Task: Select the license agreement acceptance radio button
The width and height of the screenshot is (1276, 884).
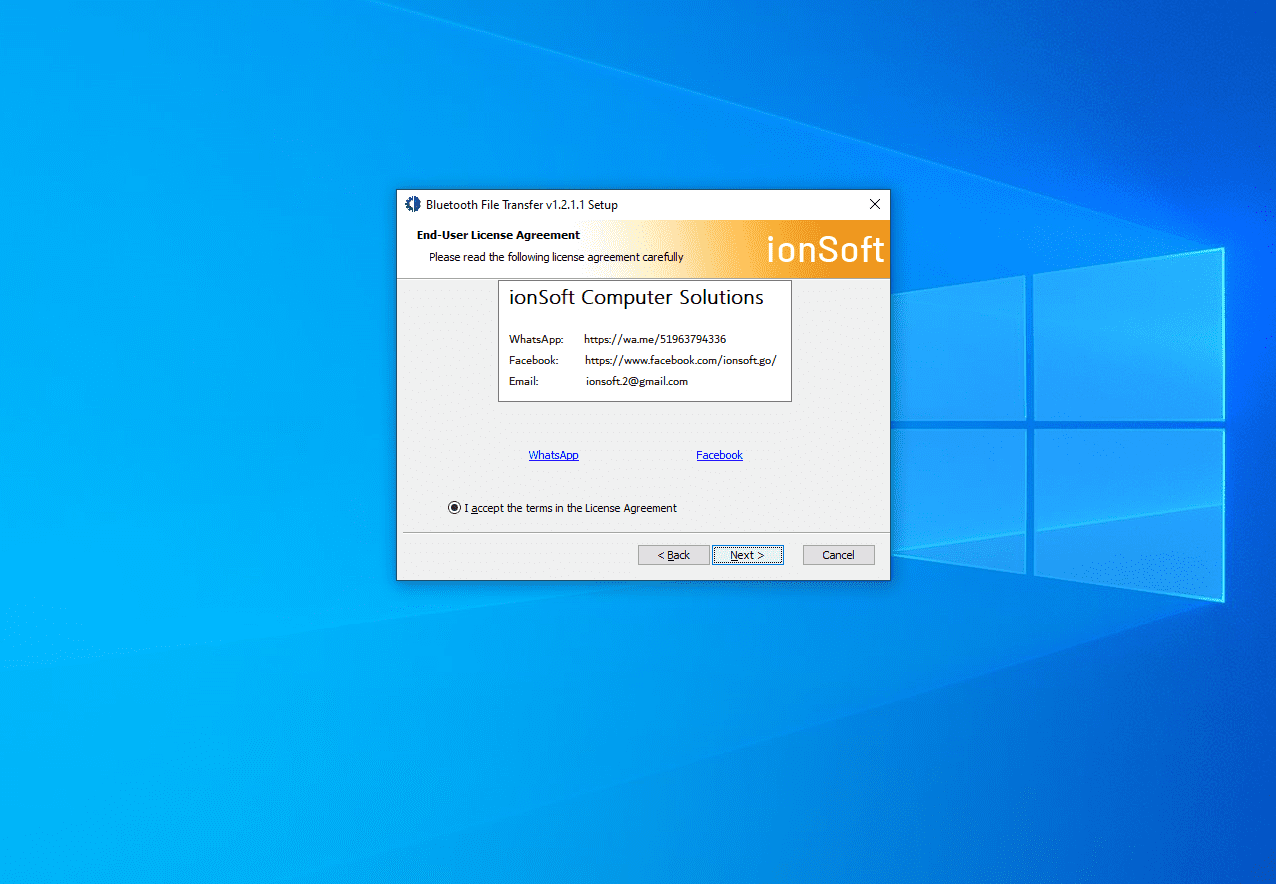Action: pos(455,508)
